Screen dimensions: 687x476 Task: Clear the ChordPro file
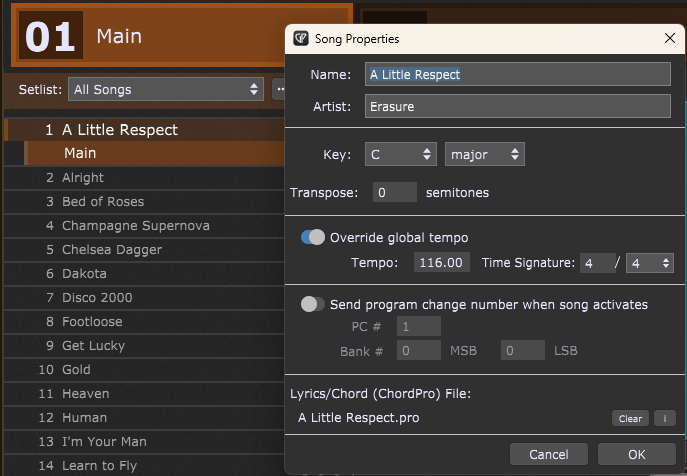tap(630, 418)
